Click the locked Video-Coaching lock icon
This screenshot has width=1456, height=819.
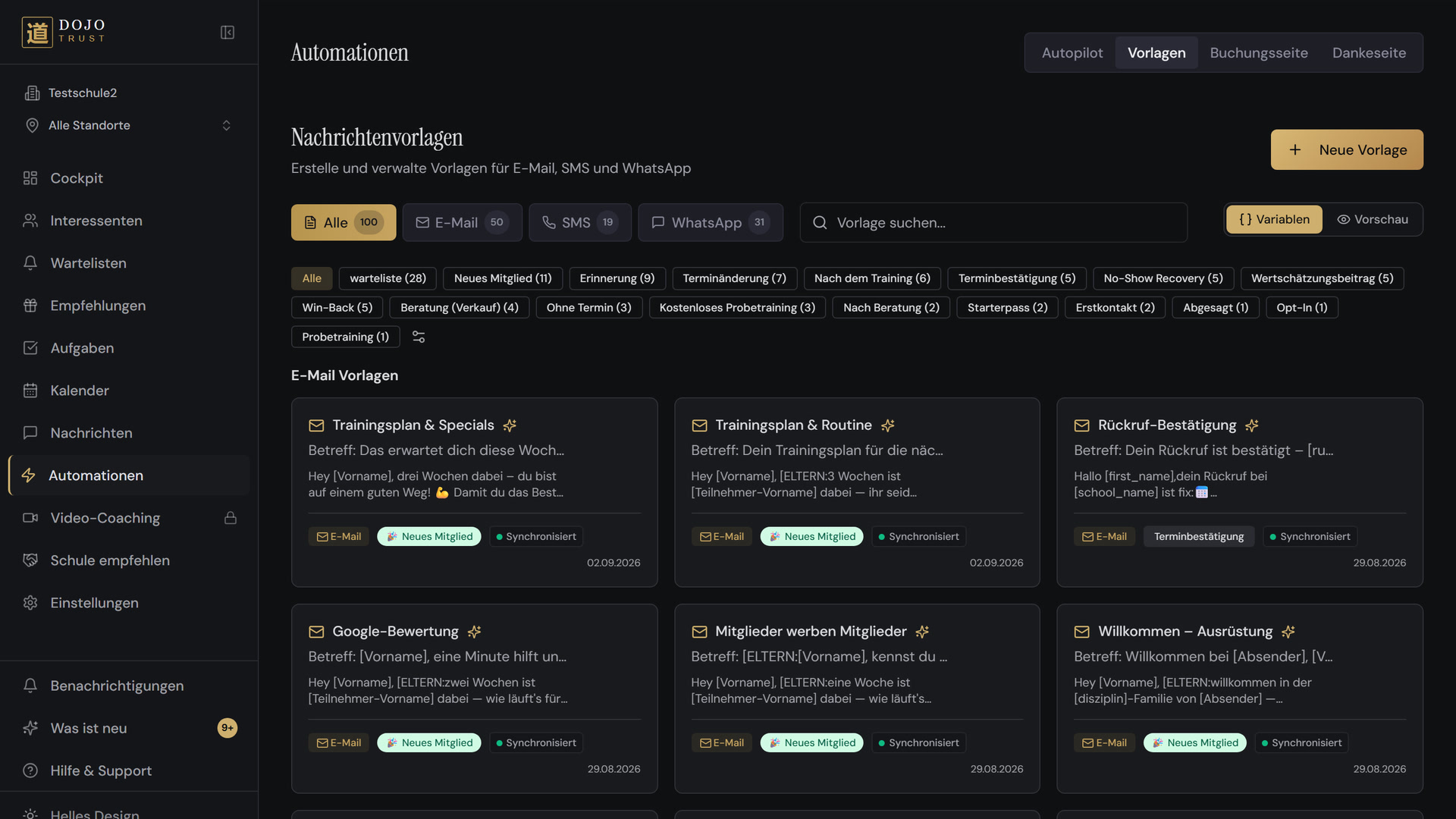[x=231, y=518]
